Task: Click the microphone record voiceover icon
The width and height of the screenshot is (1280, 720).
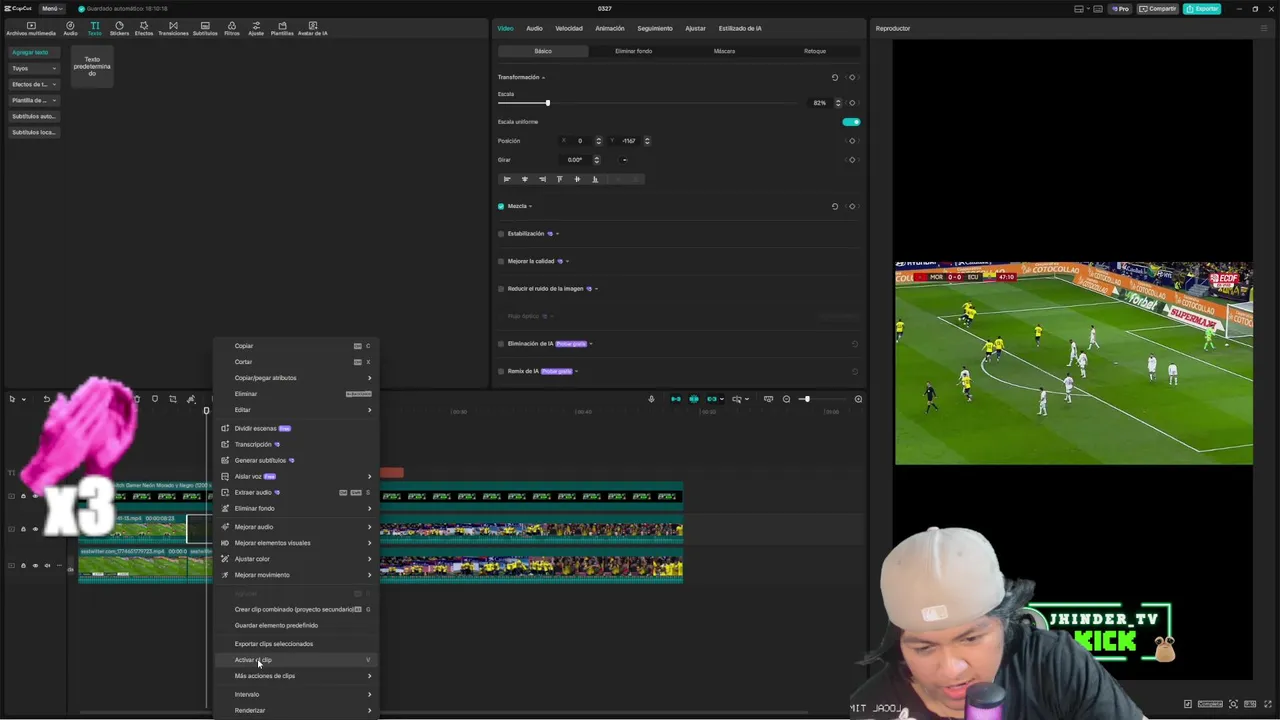Action: (651, 399)
